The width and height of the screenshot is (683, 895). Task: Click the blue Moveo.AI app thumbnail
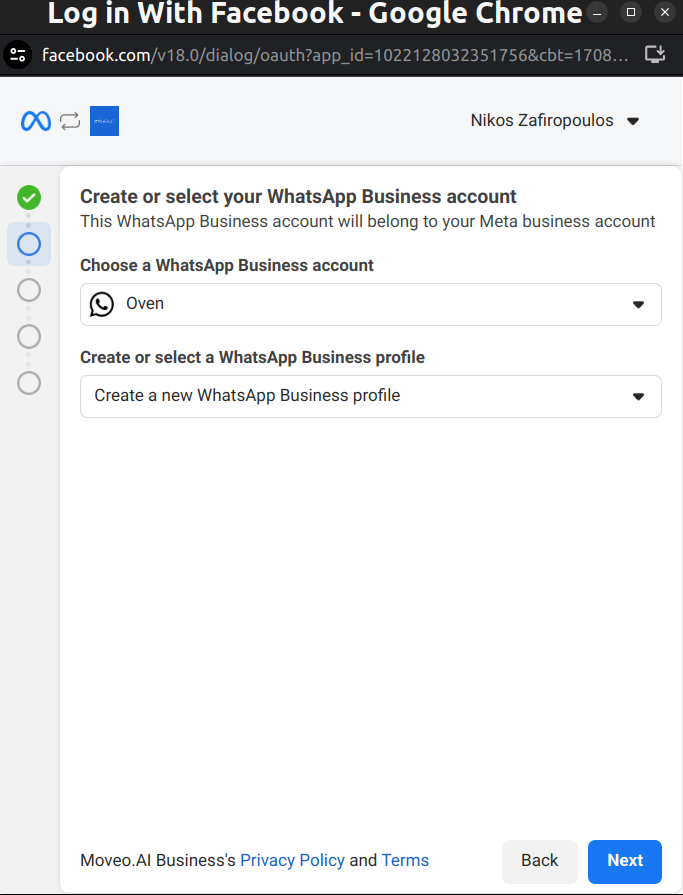click(x=104, y=121)
